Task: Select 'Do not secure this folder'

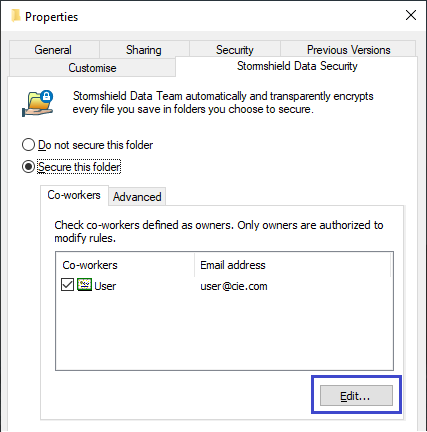Action: coord(28,145)
